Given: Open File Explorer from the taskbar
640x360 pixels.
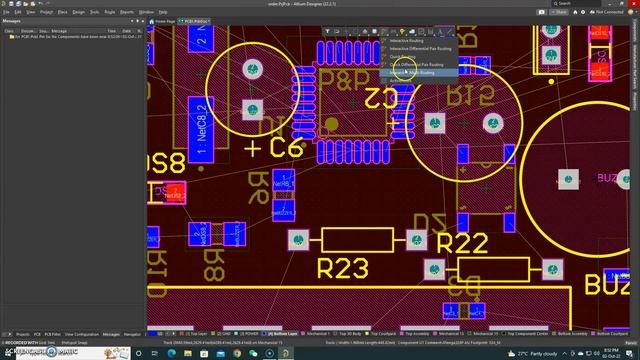Looking at the screenshot, I should (x=188, y=353).
